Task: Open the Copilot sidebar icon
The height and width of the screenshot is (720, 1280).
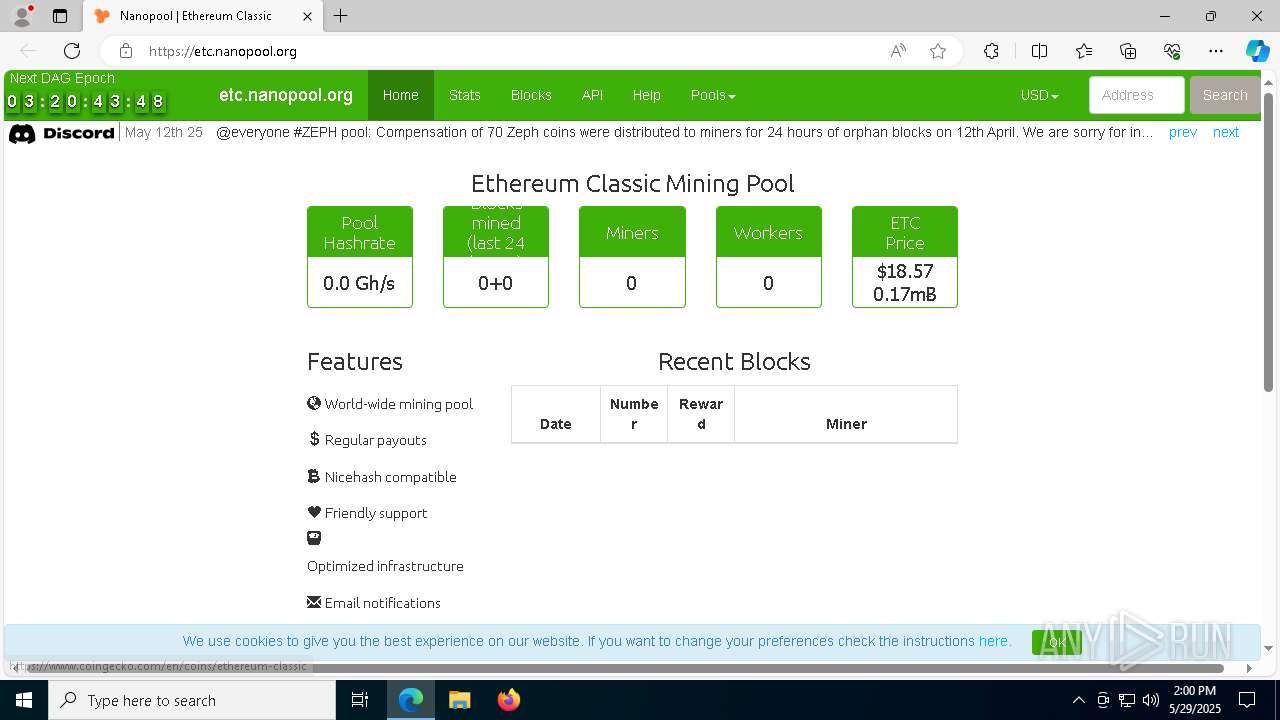Action: [1257, 51]
